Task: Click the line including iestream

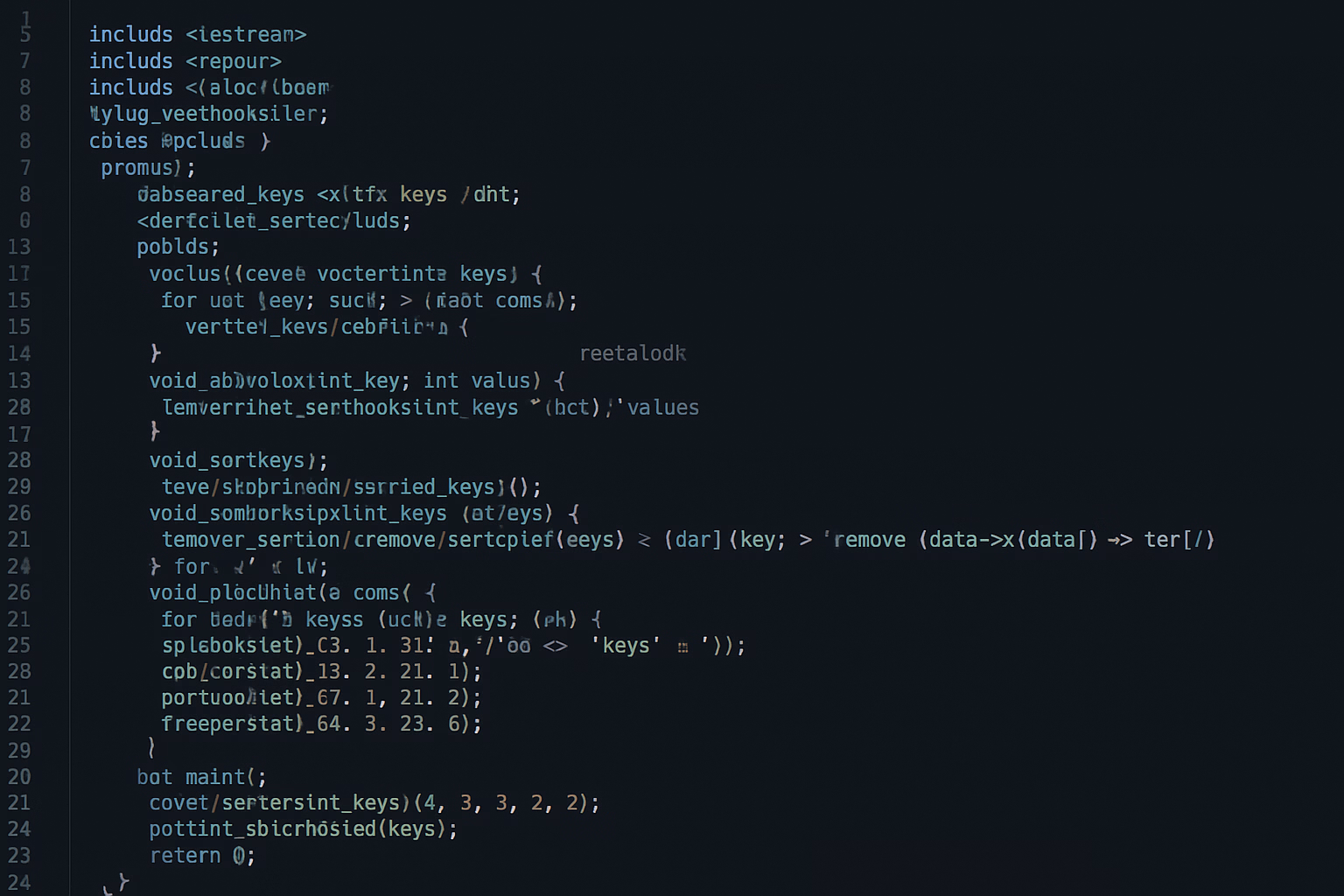Action: (x=197, y=34)
